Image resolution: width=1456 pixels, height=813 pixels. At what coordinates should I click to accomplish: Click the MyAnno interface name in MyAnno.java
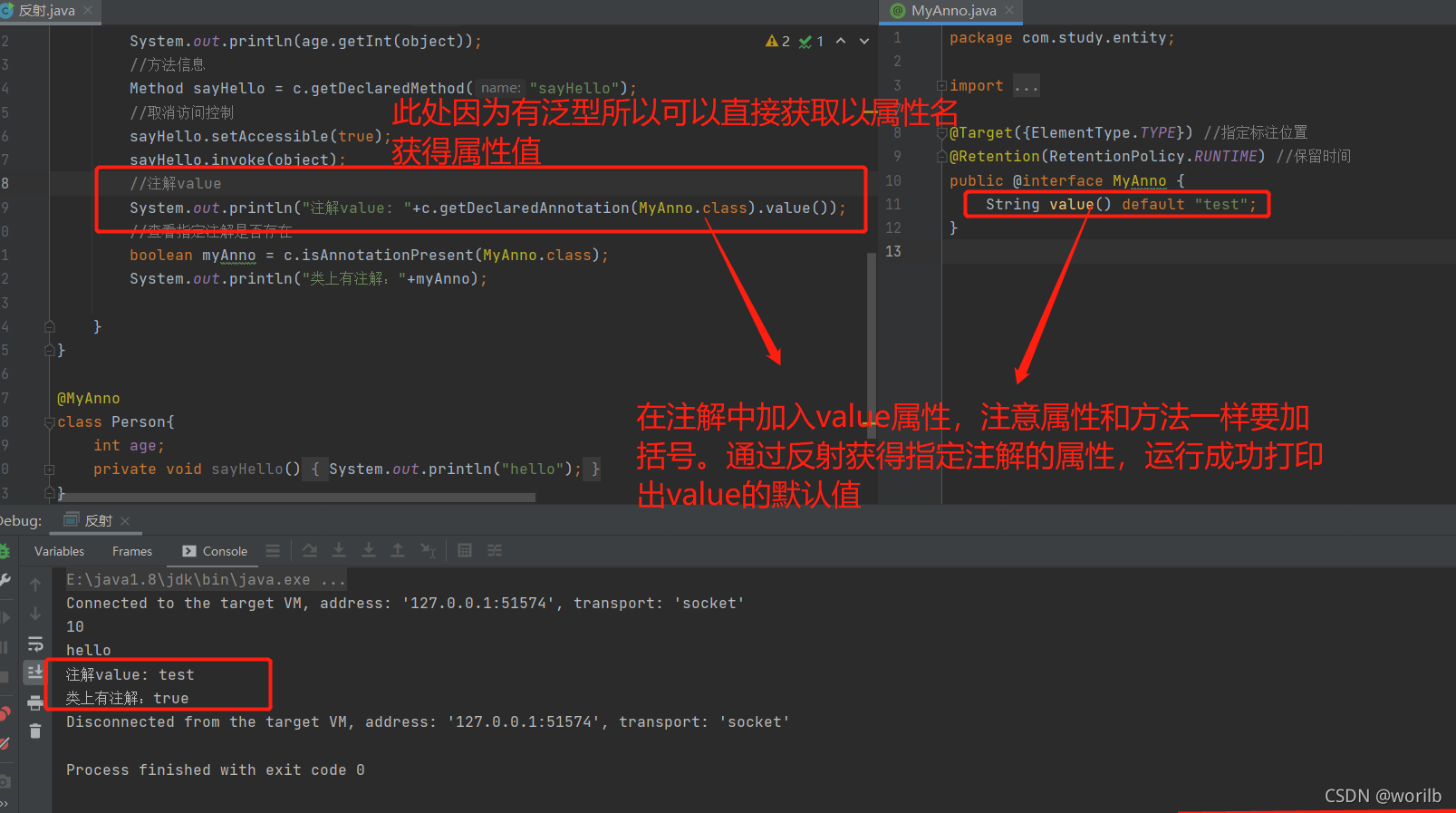(1139, 181)
